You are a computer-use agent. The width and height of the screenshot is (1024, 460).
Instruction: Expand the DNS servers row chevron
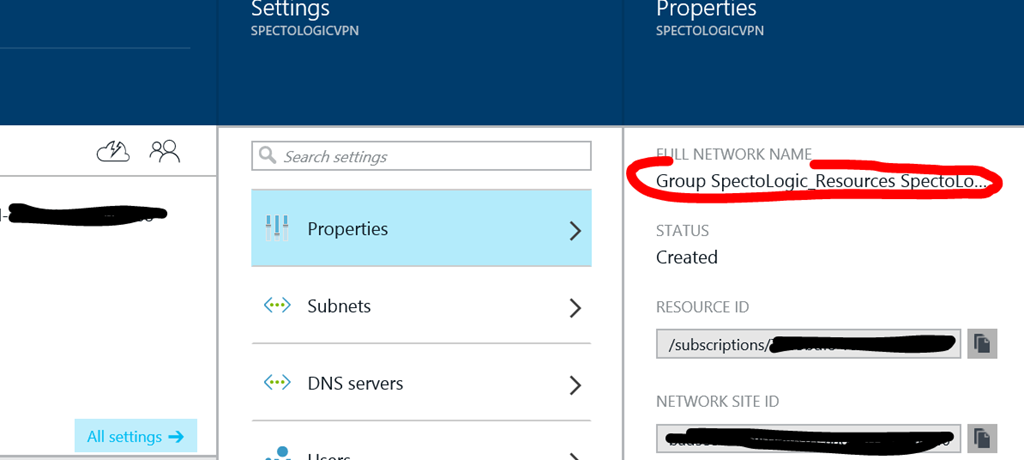tap(575, 384)
